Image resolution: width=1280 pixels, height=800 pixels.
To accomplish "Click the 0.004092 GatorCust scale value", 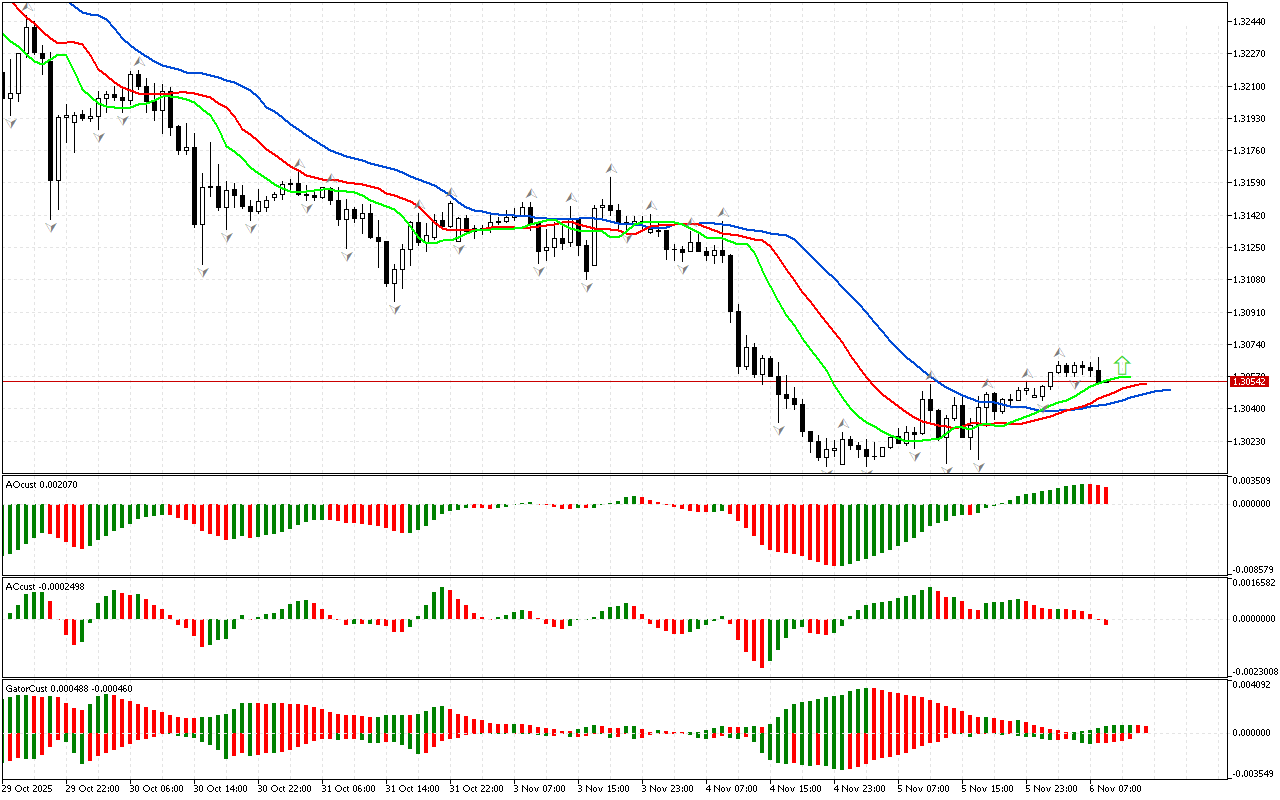I will coord(1252,685).
